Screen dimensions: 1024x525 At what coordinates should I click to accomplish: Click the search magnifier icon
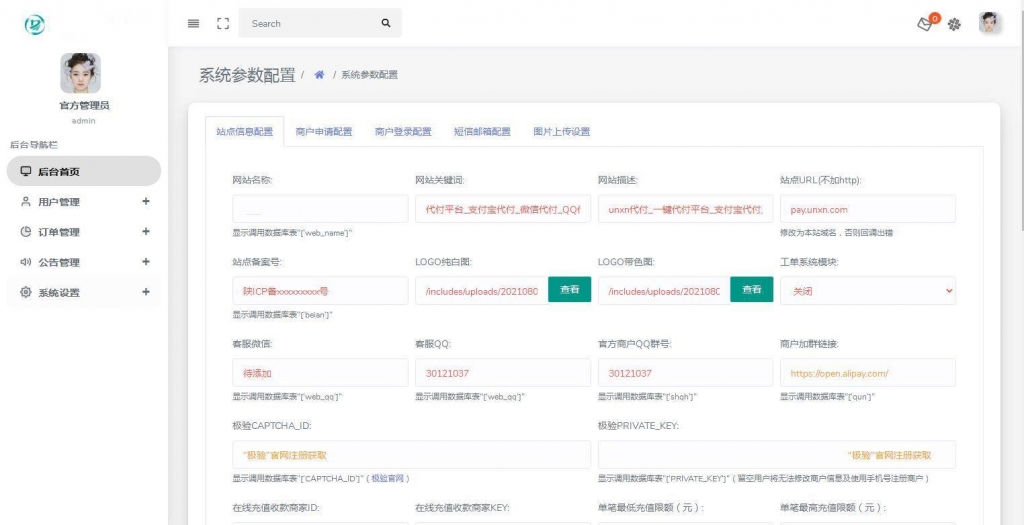[x=386, y=23]
